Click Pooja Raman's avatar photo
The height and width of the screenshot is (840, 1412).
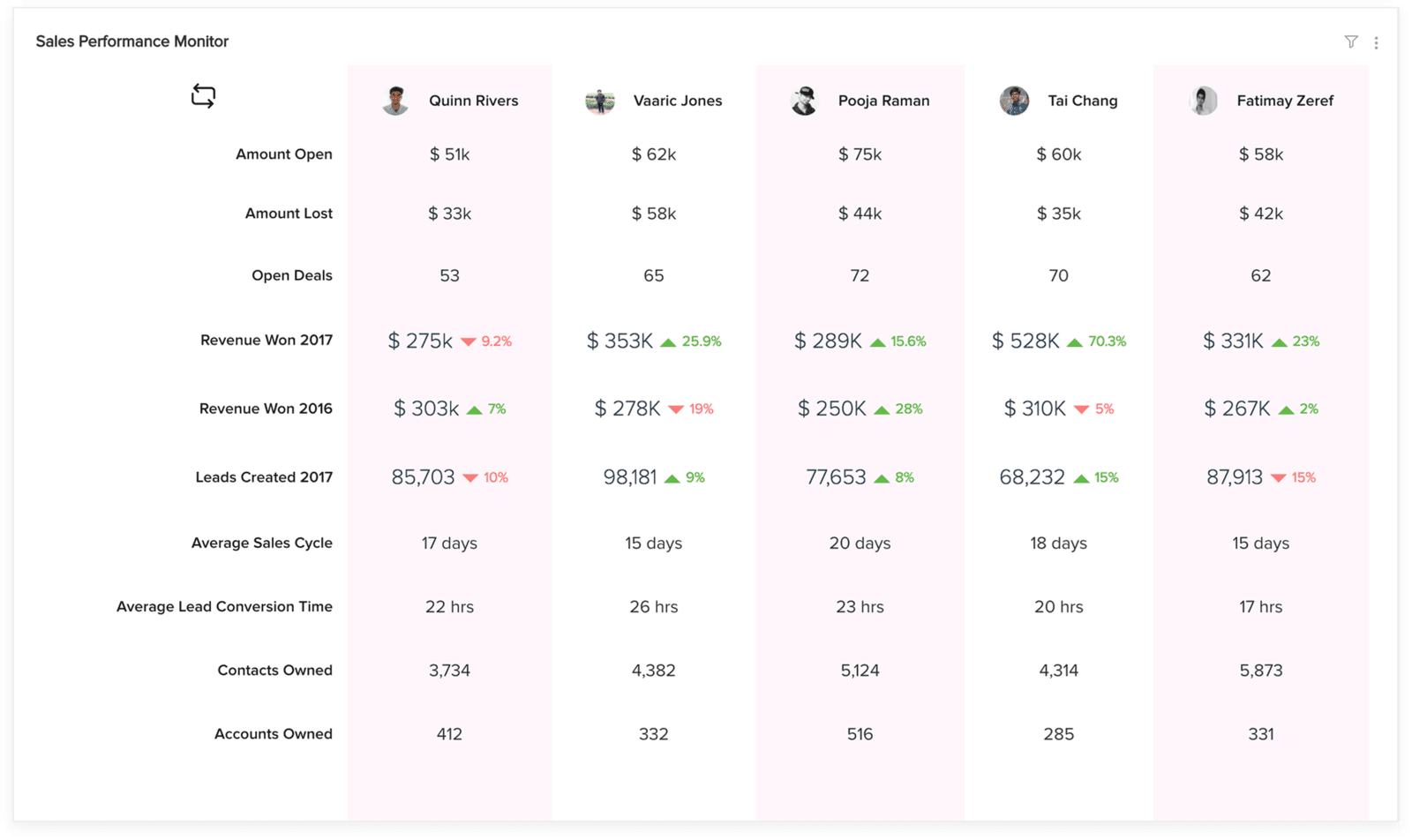pos(804,101)
